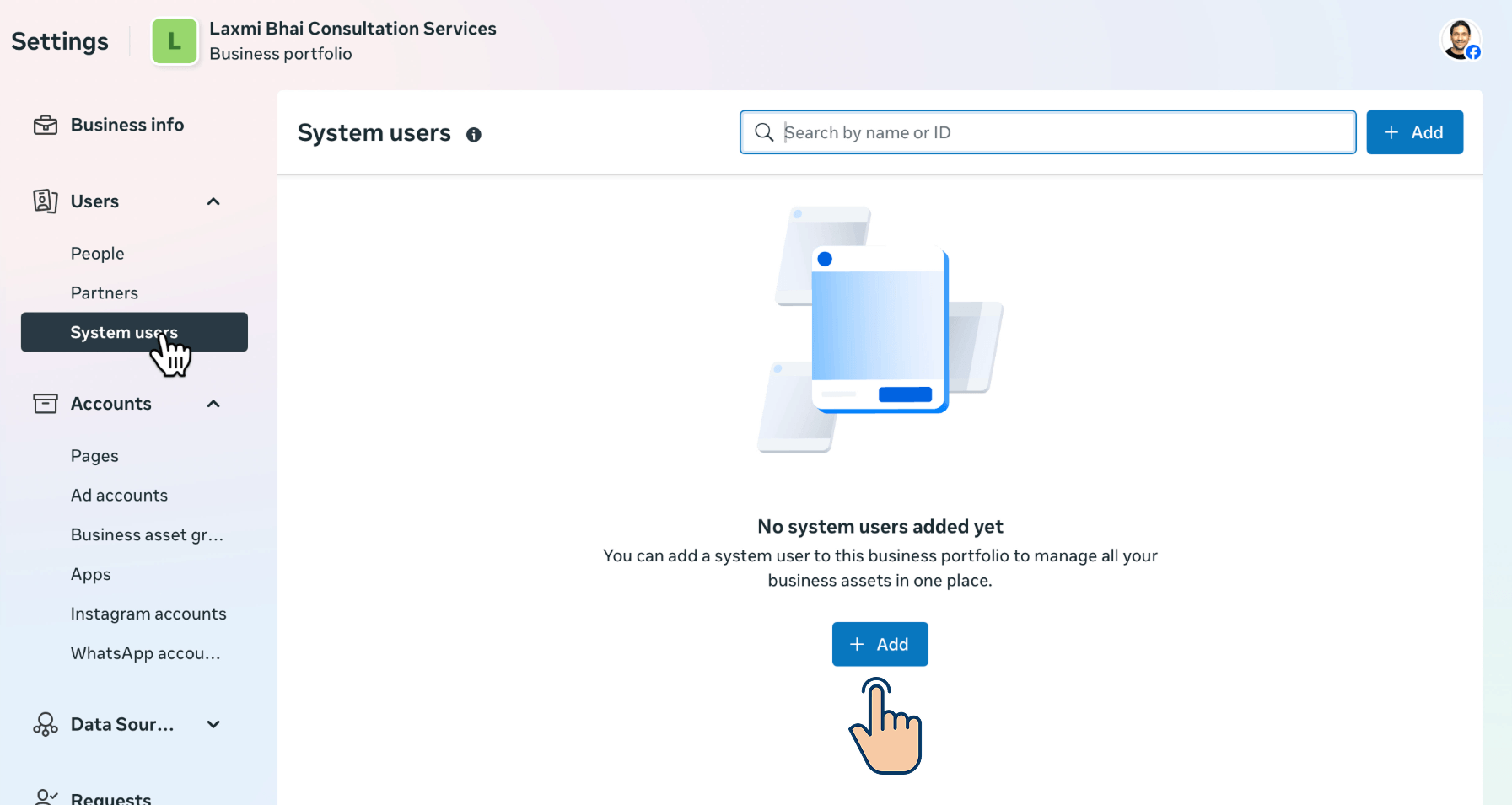Click the Requests person icon

click(x=46, y=797)
